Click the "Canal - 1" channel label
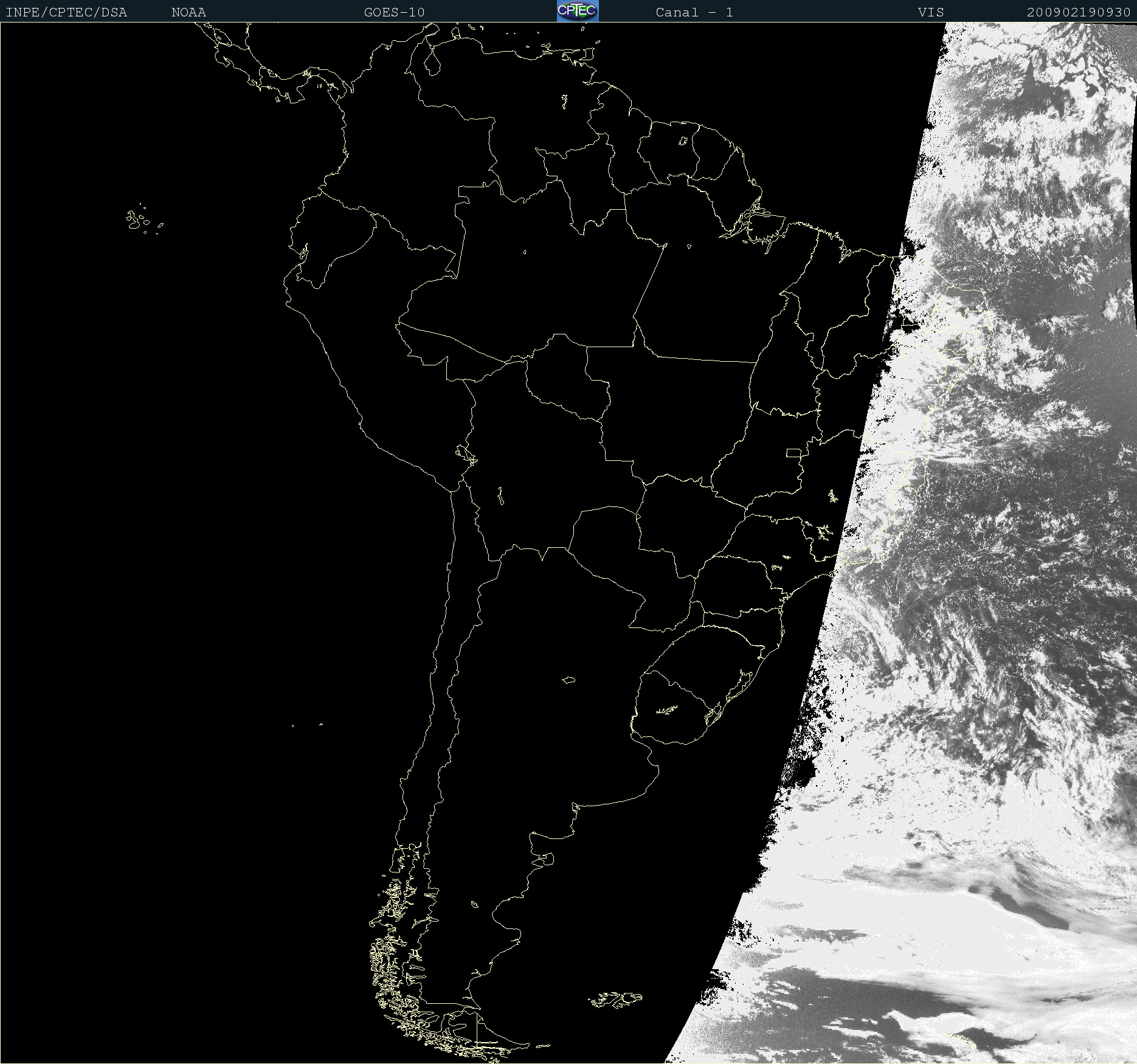The width and height of the screenshot is (1137, 1064). (x=694, y=12)
